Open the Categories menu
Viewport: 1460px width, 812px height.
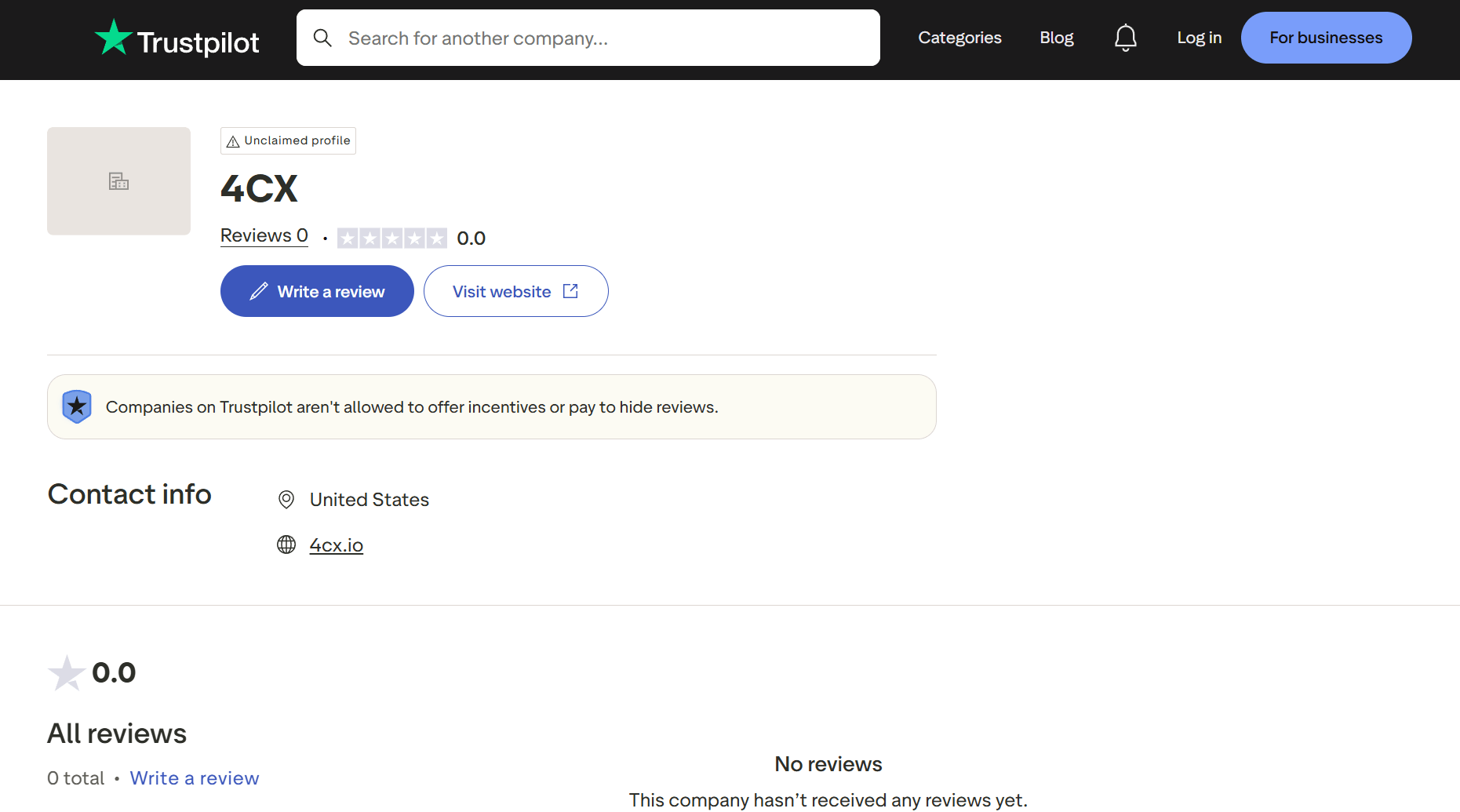(959, 38)
